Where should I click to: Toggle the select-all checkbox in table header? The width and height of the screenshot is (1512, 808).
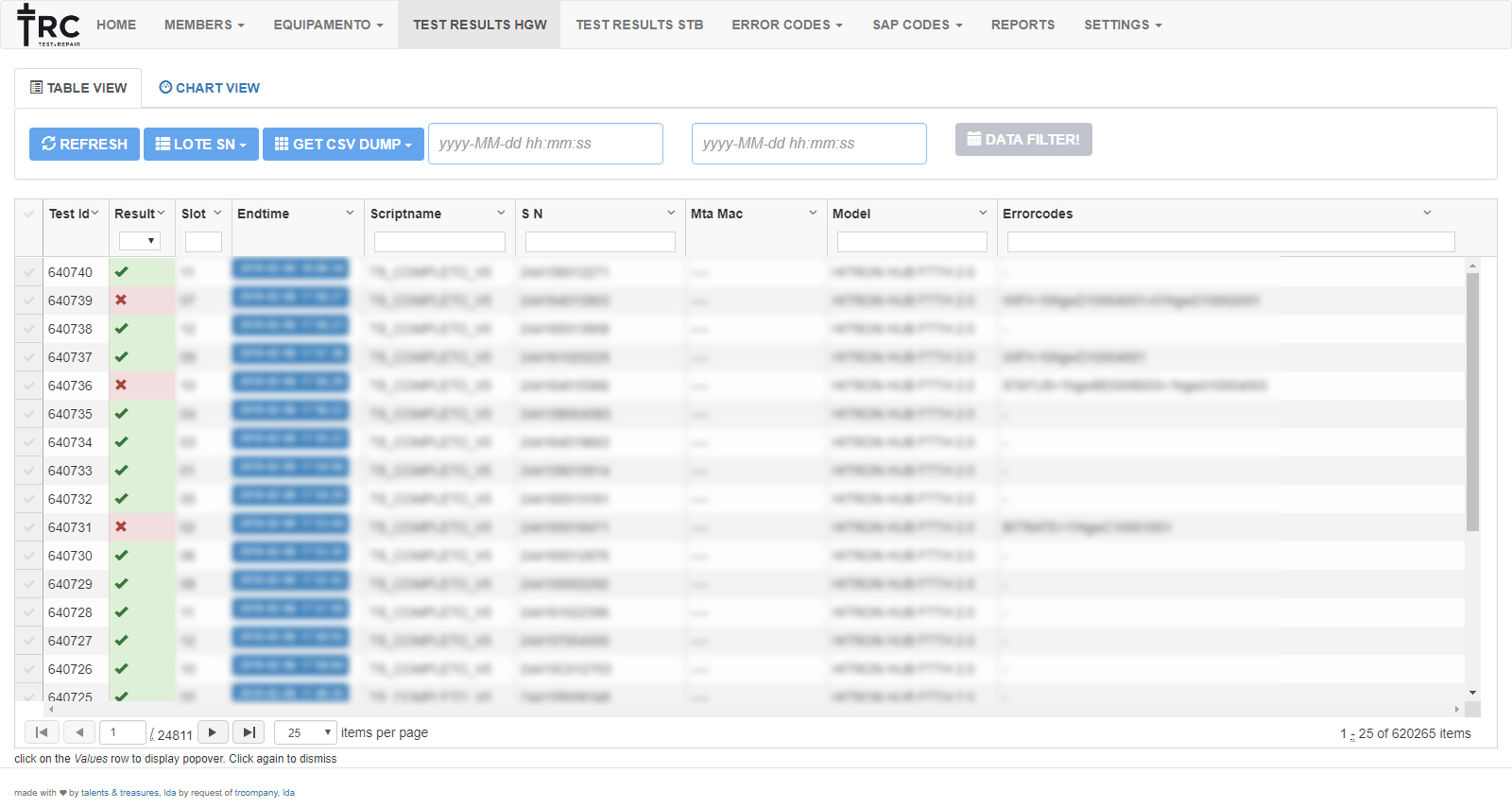29,214
